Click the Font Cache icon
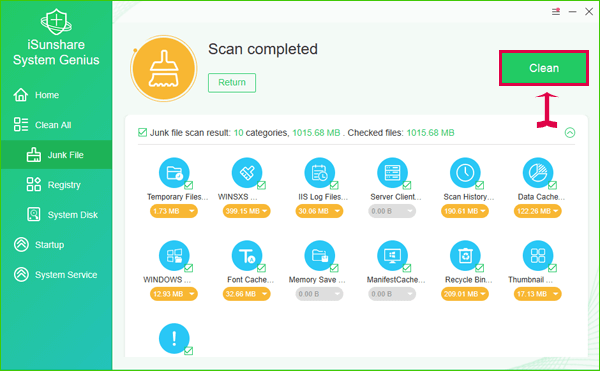The width and height of the screenshot is (600, 371). click(x=247, y=255)
